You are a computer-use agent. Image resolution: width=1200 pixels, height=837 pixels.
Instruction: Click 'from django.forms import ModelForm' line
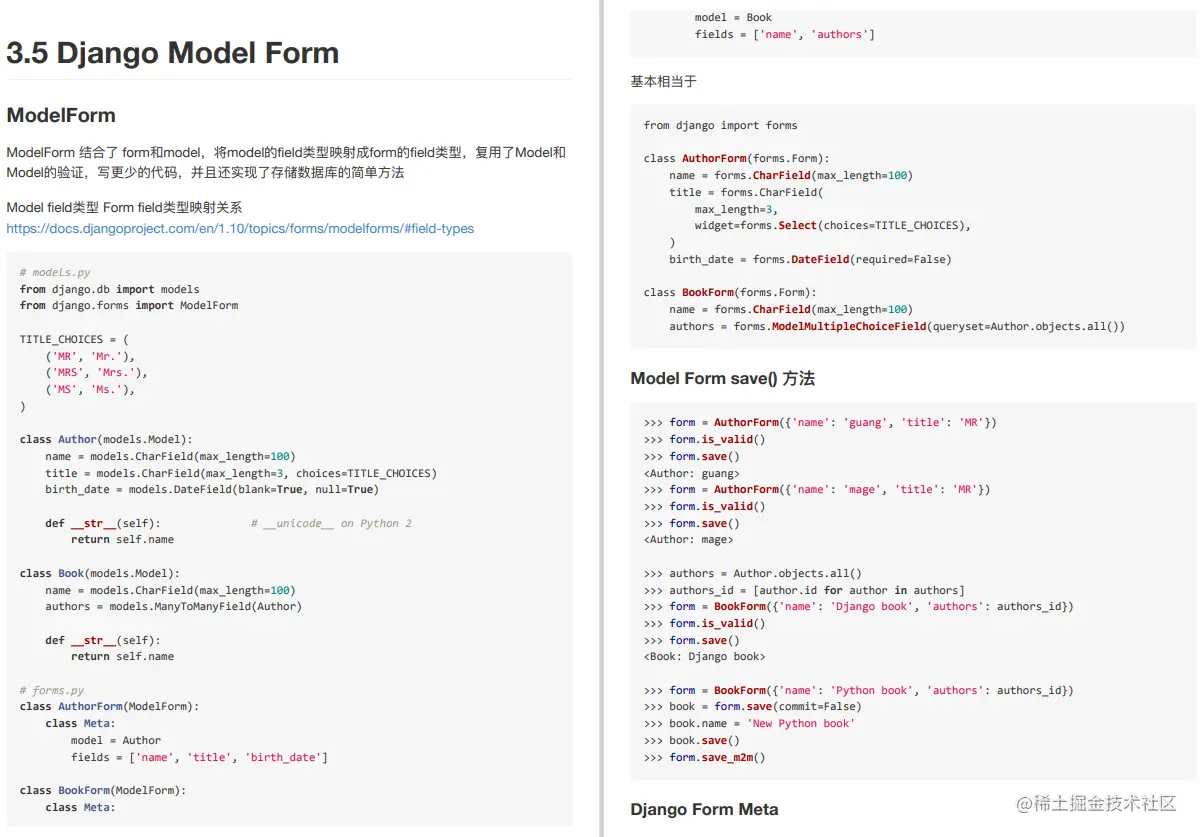coord(128,305)
